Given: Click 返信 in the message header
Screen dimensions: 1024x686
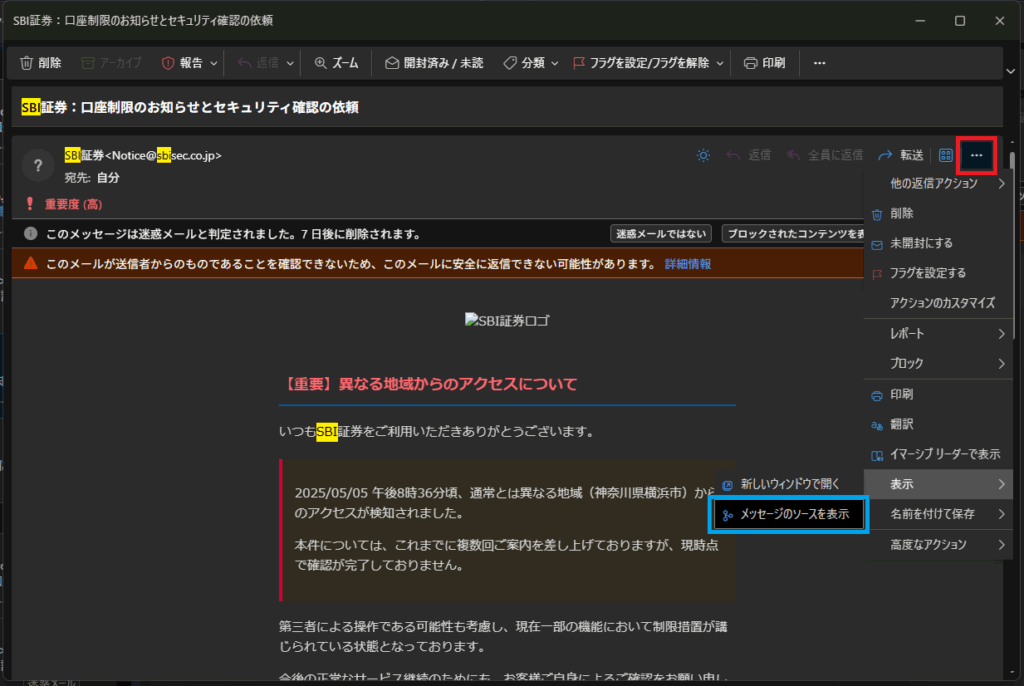Looking at the screenshot, I should point(748,155).
